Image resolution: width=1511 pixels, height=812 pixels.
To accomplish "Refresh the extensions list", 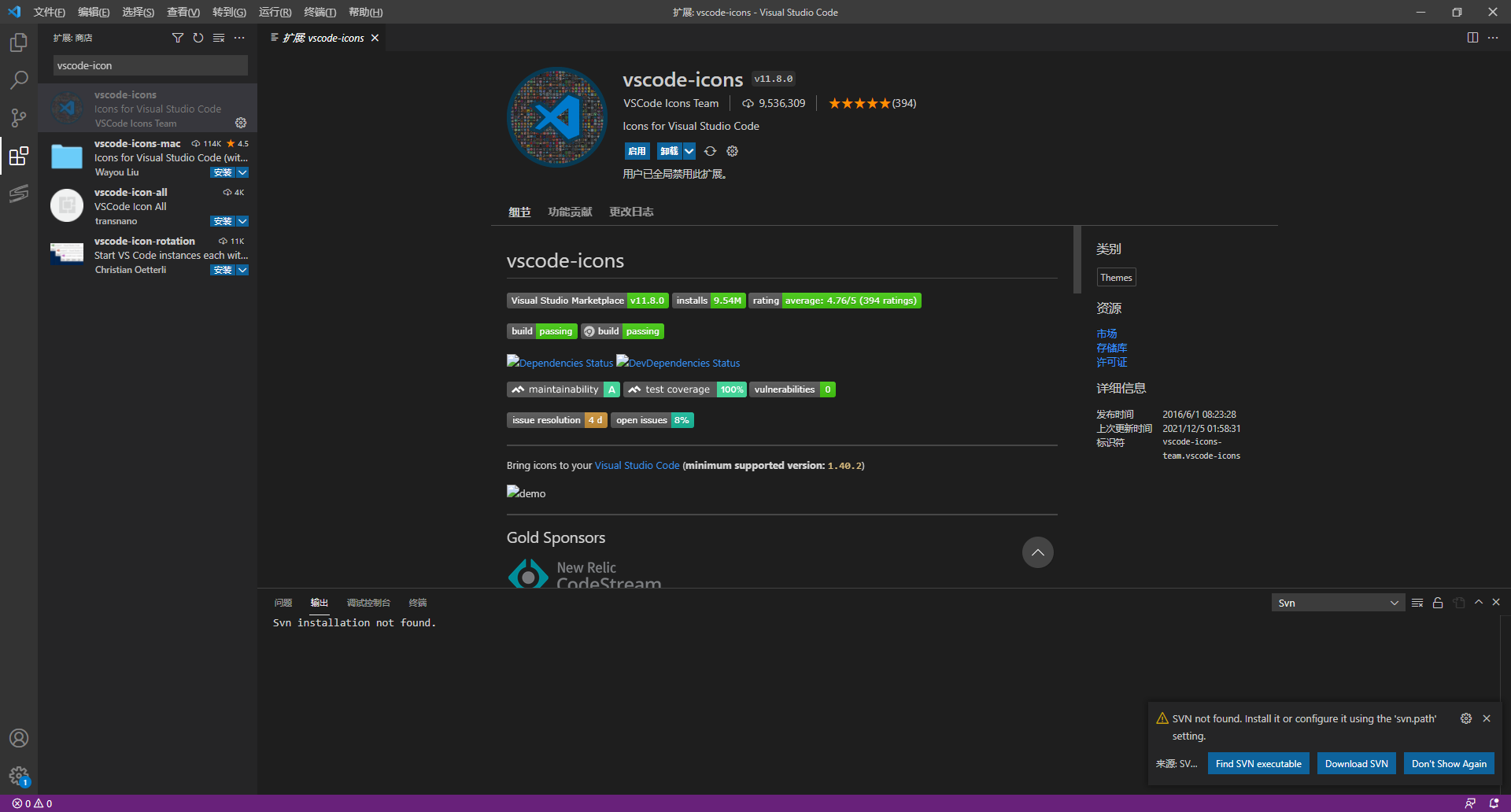I will click(x=198, y=38).
